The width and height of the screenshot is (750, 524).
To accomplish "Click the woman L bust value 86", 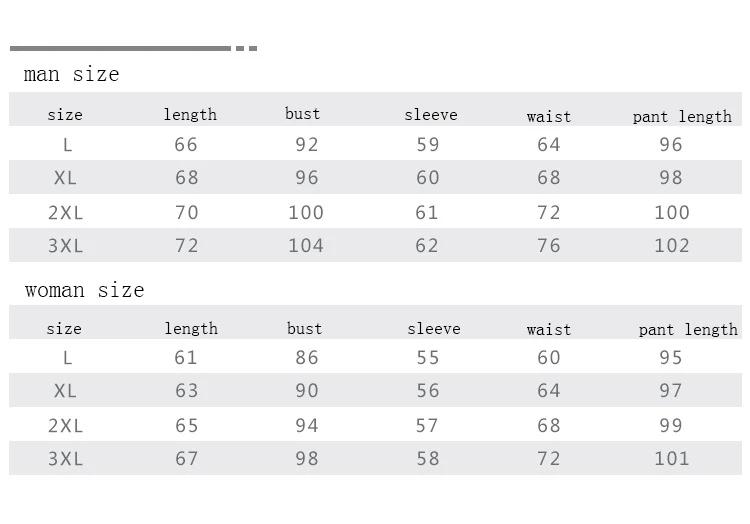I will pos(306,358).
